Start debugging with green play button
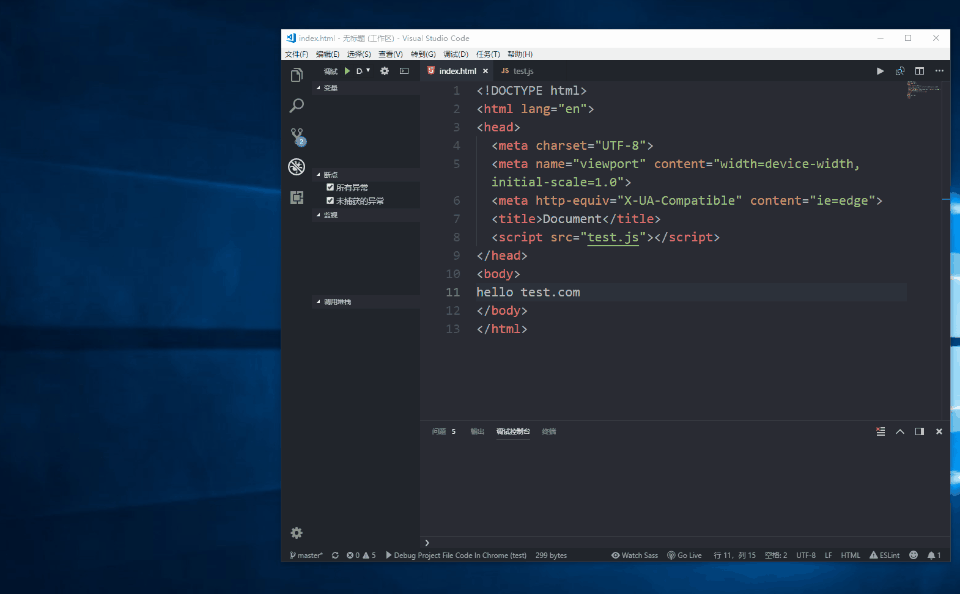The image size is (960, 594). [347, 71]
